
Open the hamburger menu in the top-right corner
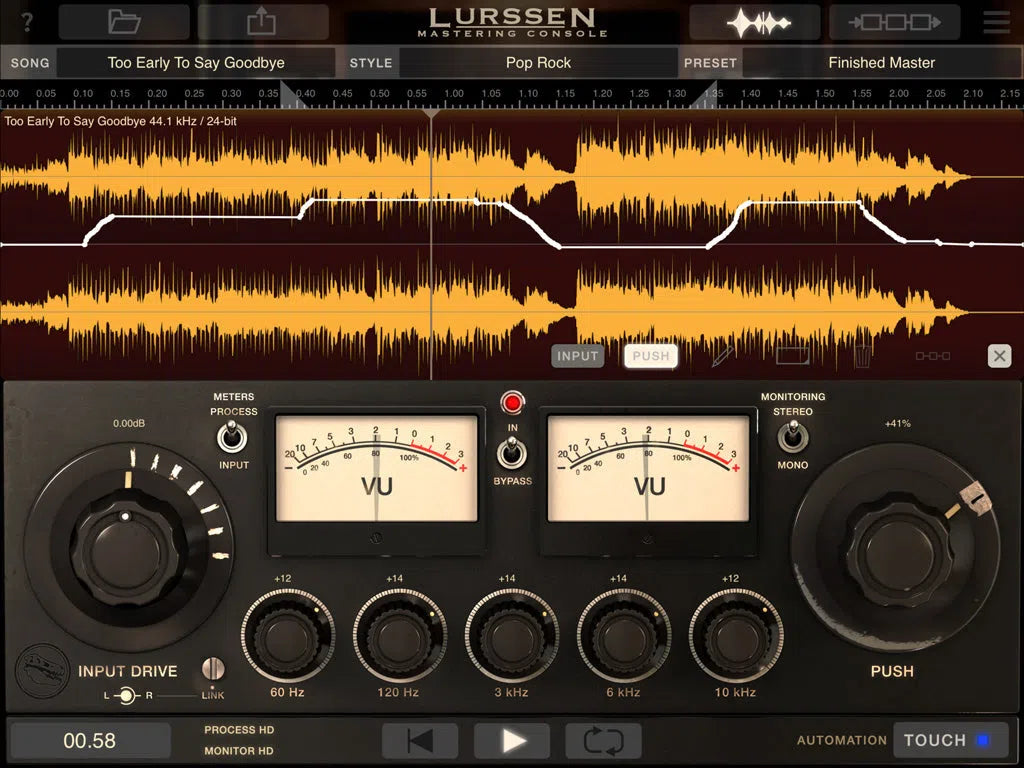click(x=997, y=21)
